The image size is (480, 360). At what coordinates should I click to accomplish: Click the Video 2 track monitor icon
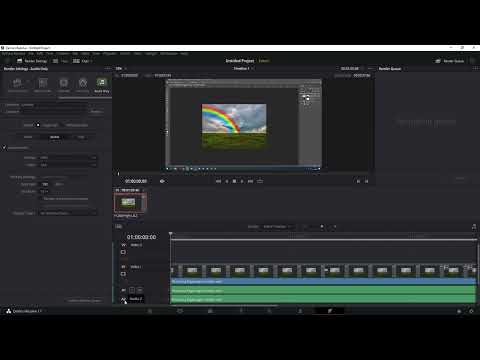pos(123,252)
